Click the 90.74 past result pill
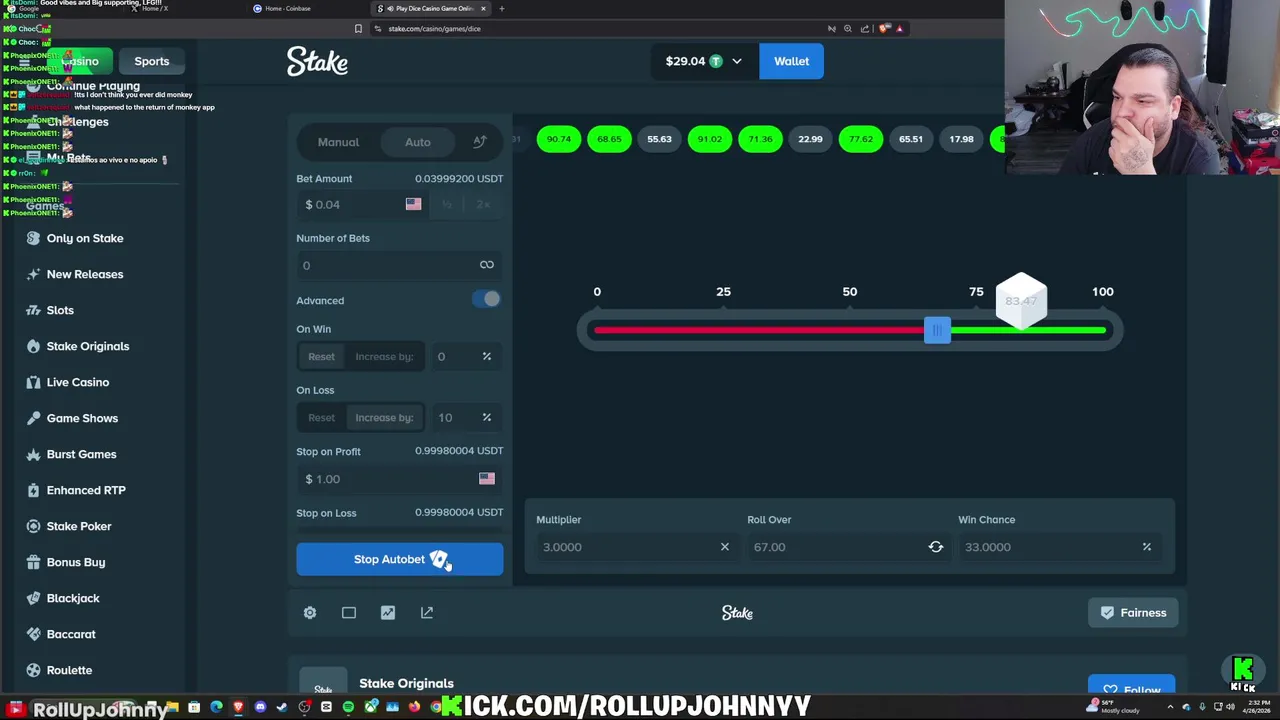The height and width of the screenshot is (720, 1280). click(559, 139)
